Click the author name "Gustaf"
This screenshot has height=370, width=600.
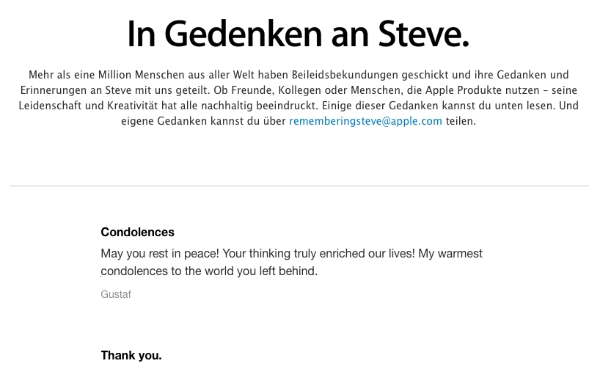point(116,294)
